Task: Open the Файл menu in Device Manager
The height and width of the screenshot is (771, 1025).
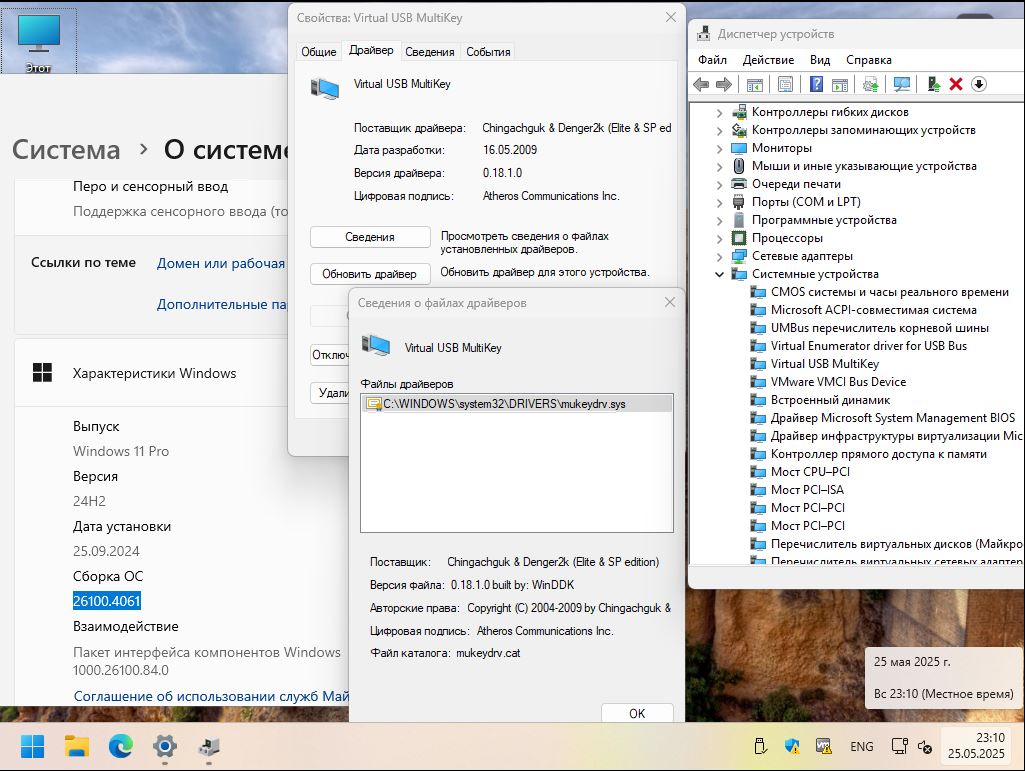Action: 712,60
